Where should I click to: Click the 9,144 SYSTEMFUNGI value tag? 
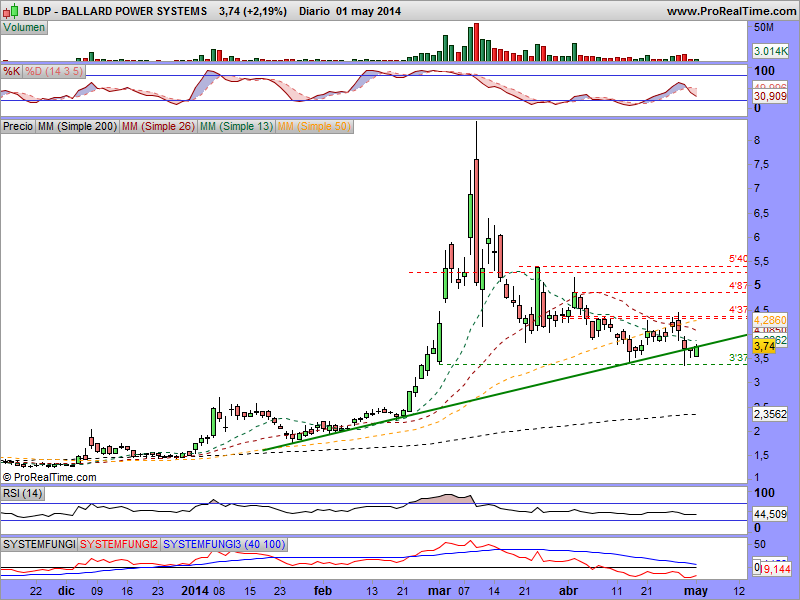point(776,568)
